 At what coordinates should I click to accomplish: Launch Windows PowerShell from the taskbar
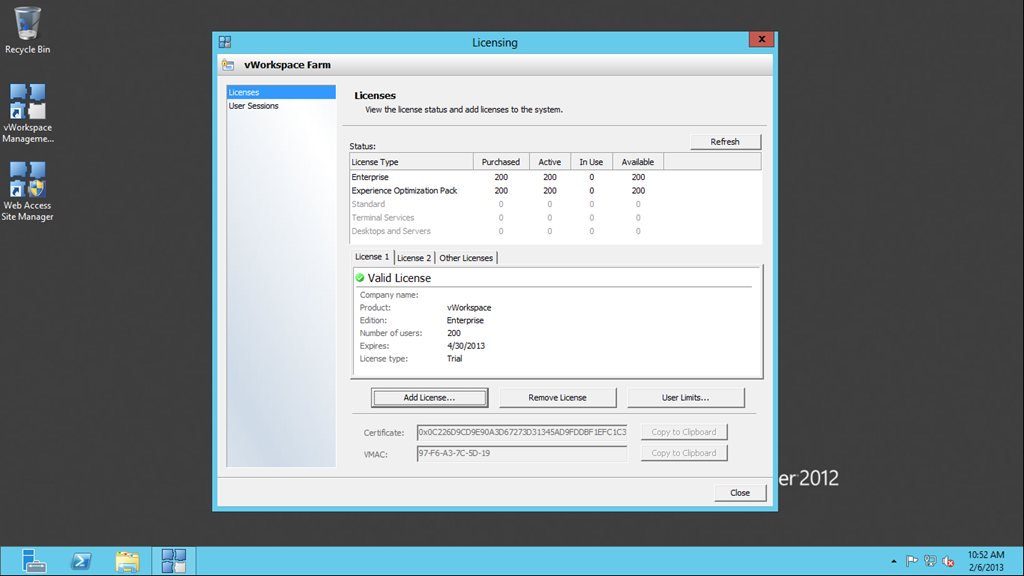[x=81, y=561]
